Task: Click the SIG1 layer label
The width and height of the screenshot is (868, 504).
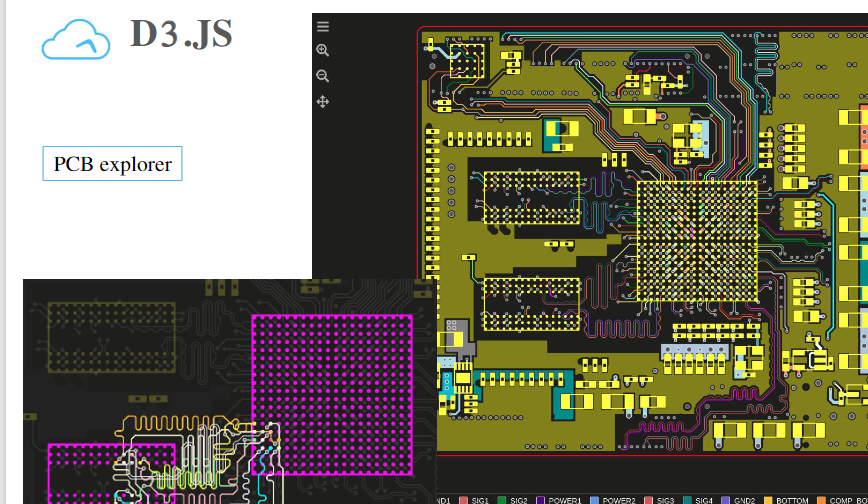Action: click(x=480, y=499)
